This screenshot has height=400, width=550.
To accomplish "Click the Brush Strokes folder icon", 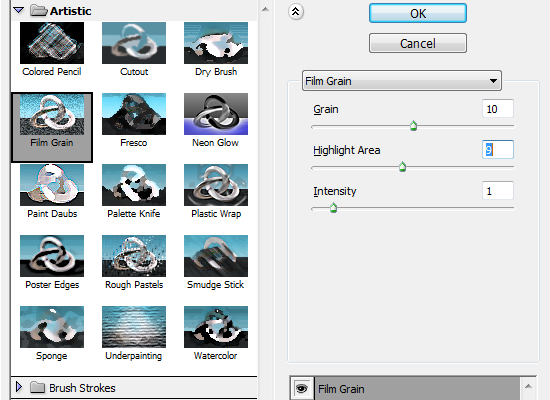I will click(38, 387).
